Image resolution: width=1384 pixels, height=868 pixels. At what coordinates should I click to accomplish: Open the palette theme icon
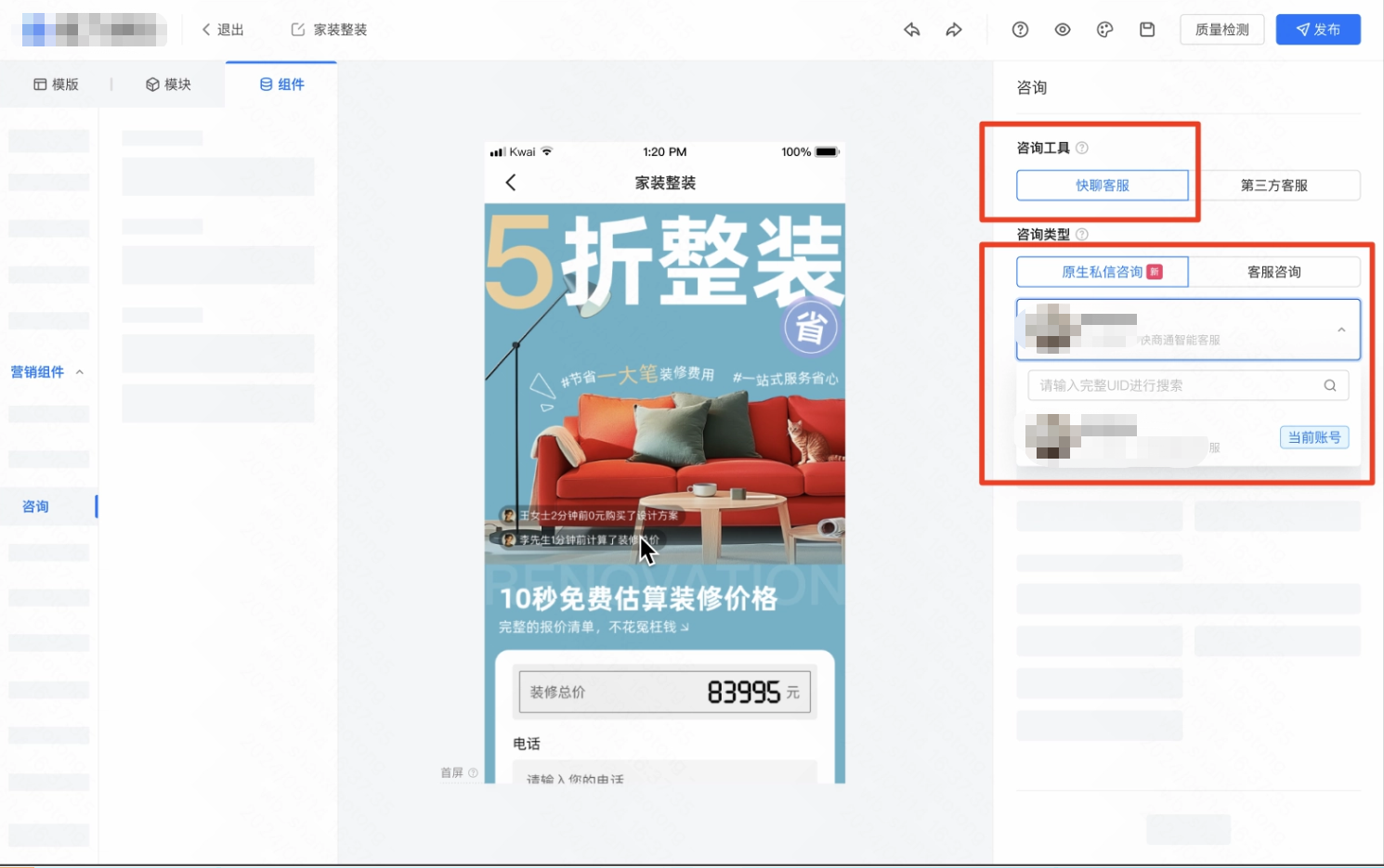[1104, 29]
